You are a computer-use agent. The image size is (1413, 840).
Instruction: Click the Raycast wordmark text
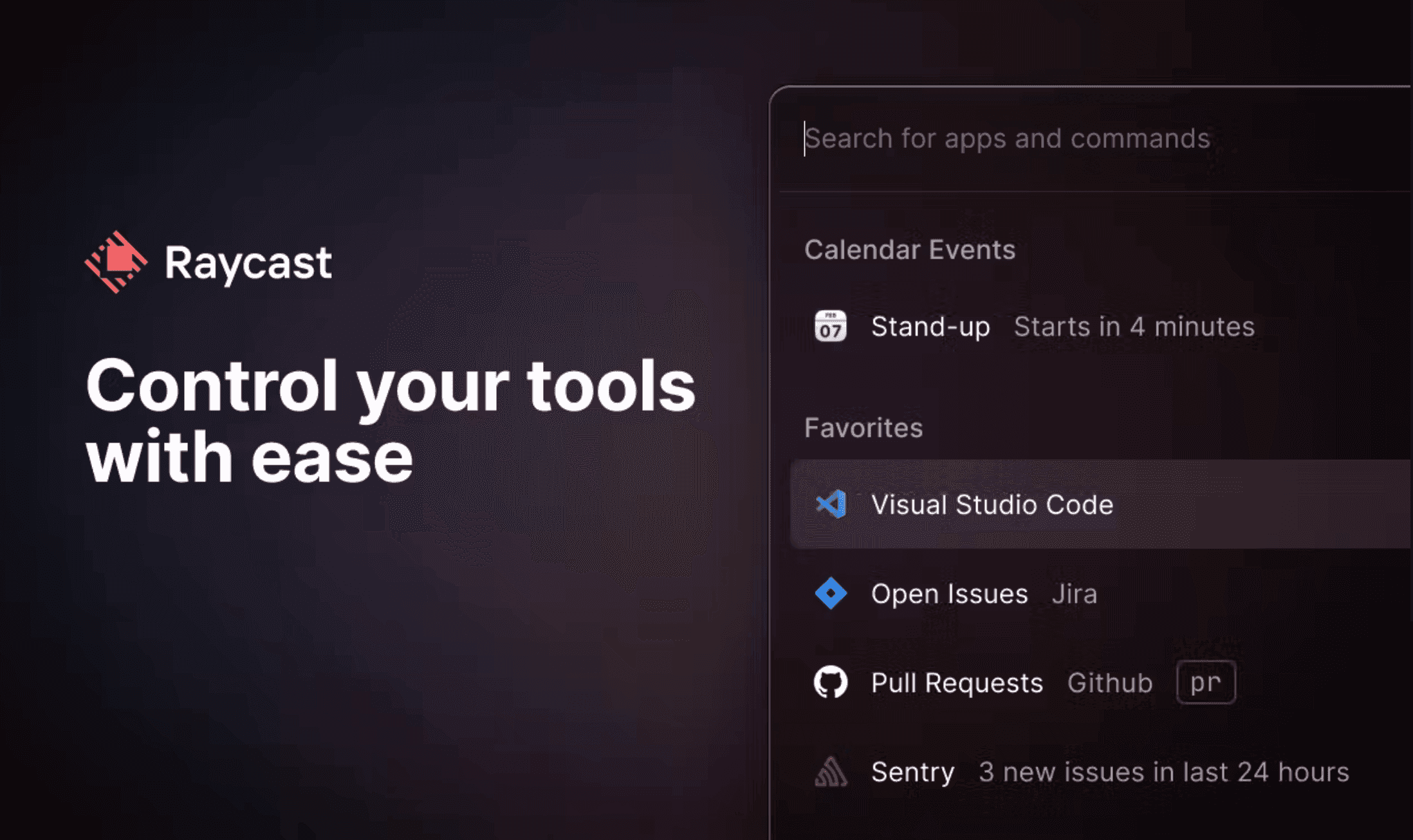pyautogui.click(x=248, y=264)
